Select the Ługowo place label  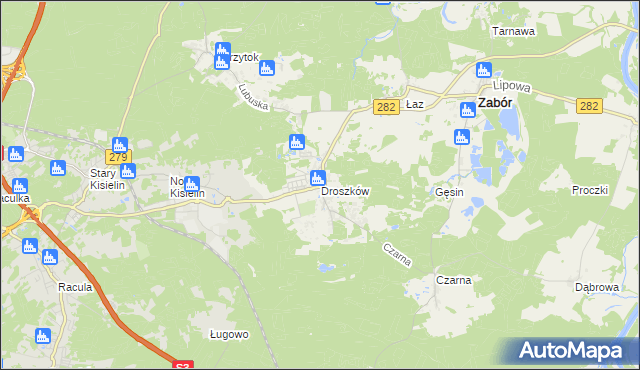(x=229, y=335)
